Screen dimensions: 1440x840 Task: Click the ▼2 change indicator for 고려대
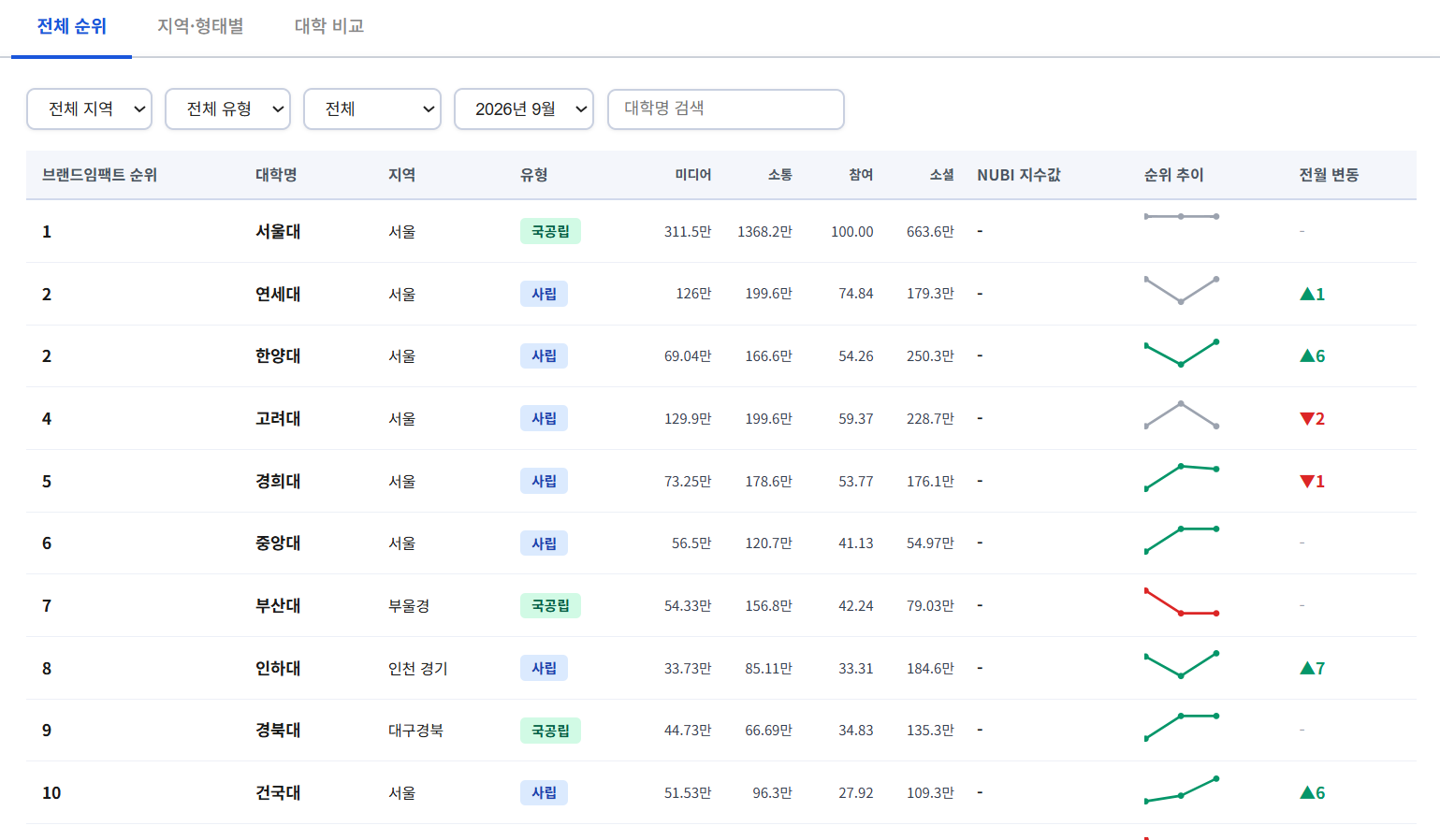point(1313,418)
